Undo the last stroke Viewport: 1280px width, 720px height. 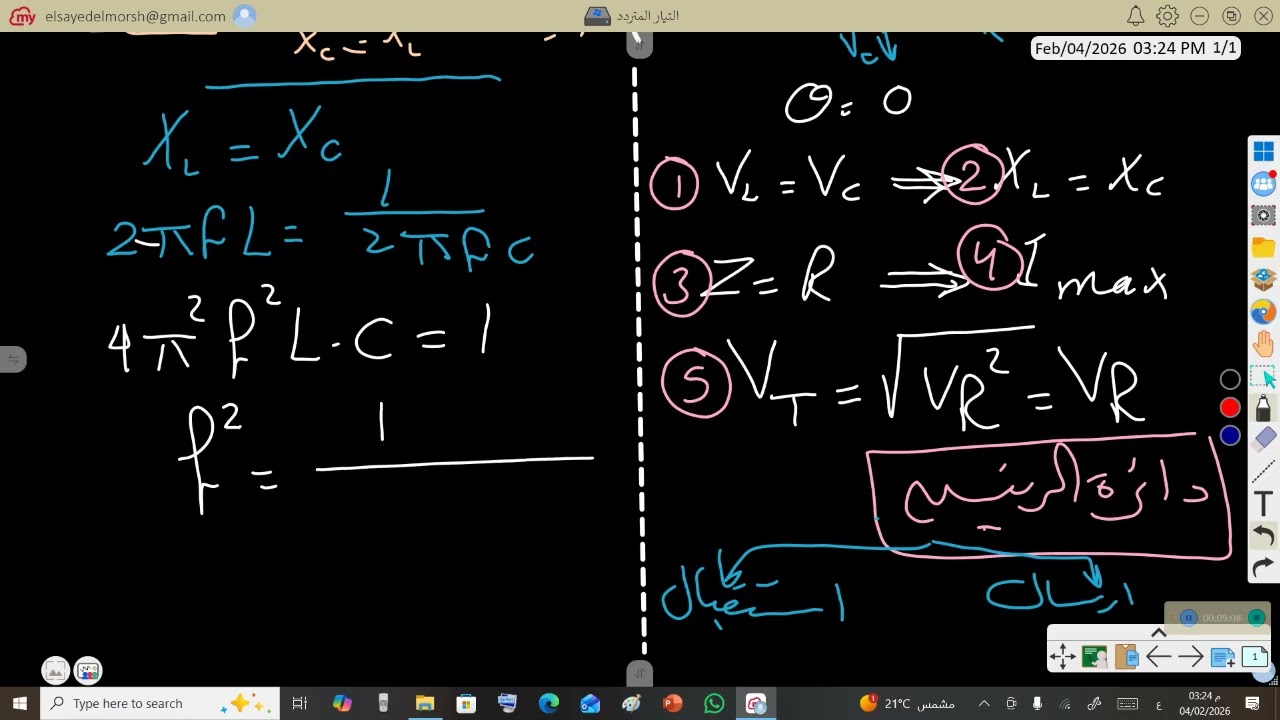pos(1263,536)
